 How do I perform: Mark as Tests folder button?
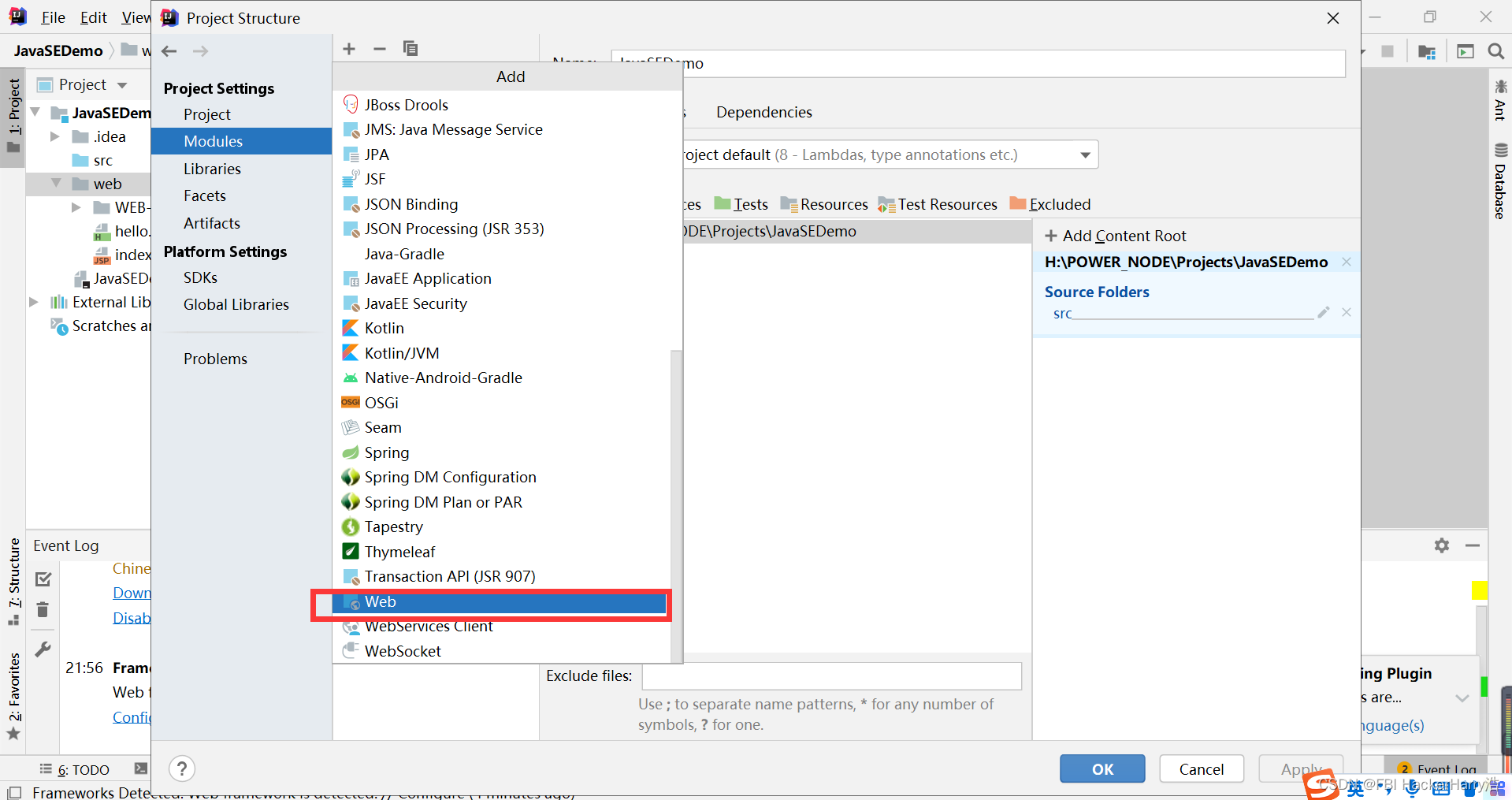(x=741, y=204)
